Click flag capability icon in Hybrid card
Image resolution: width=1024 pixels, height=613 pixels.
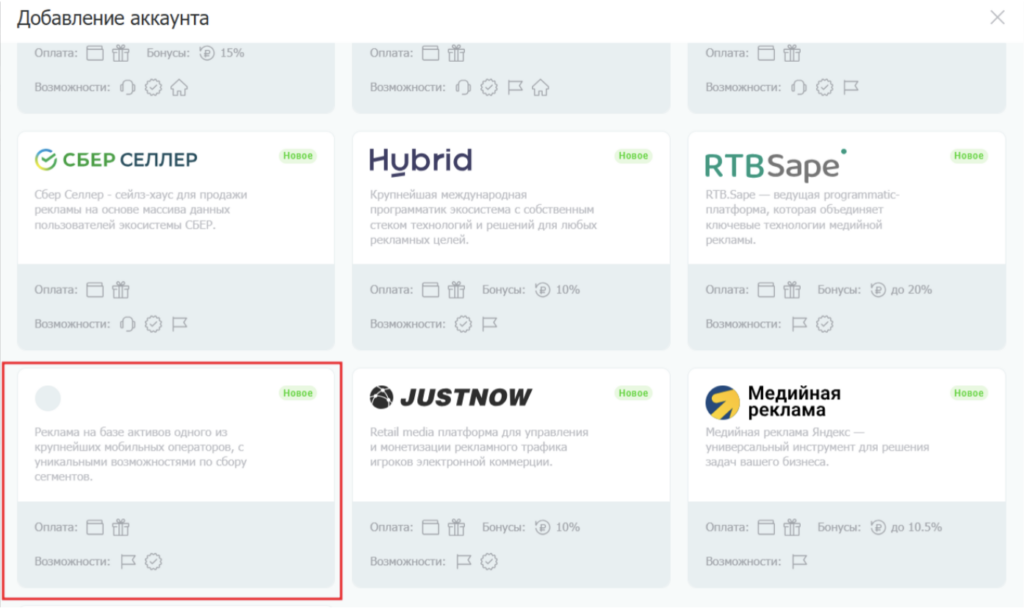pyautogui.click(x=489, y=324)
